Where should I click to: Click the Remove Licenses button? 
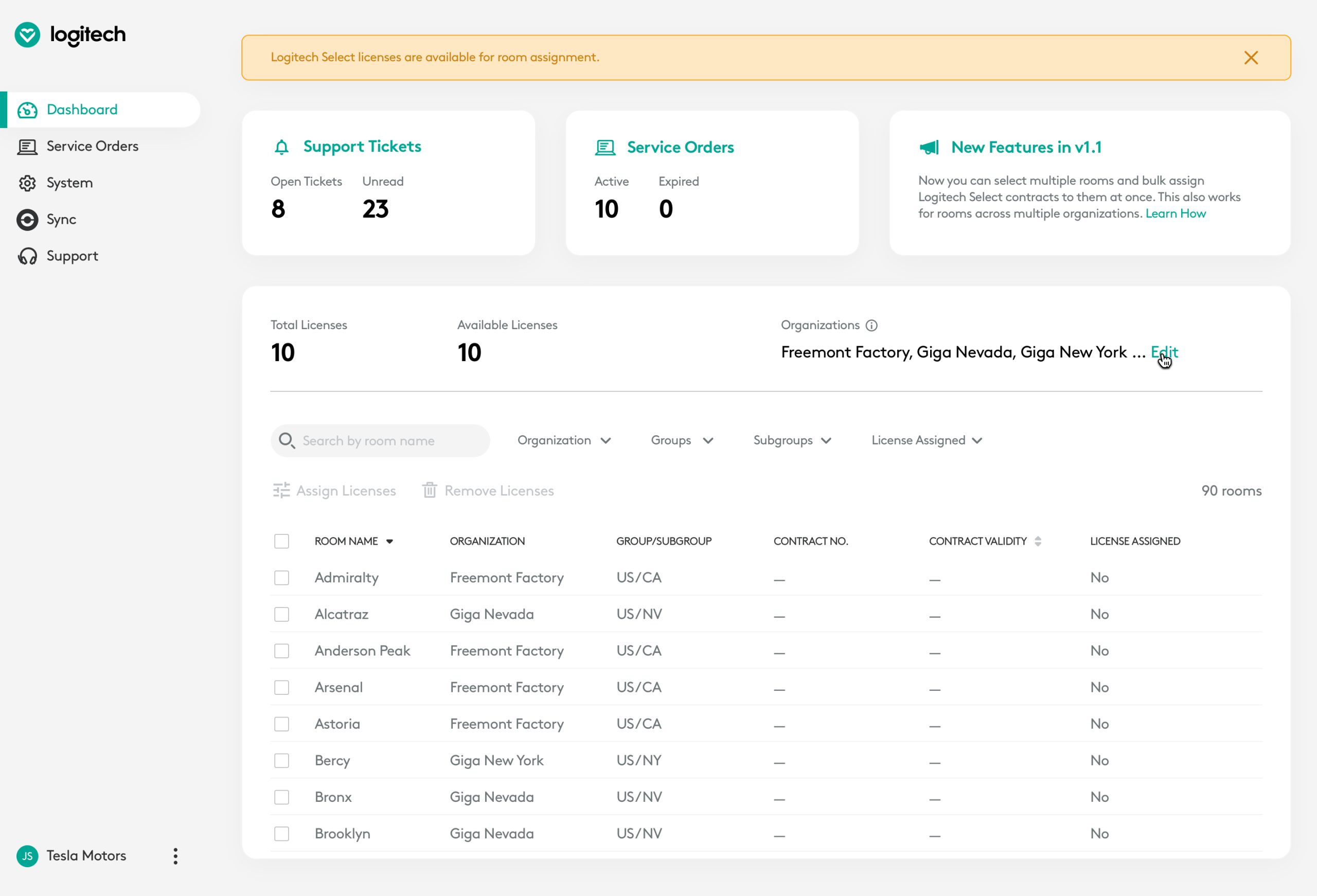(x=488, y=490)
